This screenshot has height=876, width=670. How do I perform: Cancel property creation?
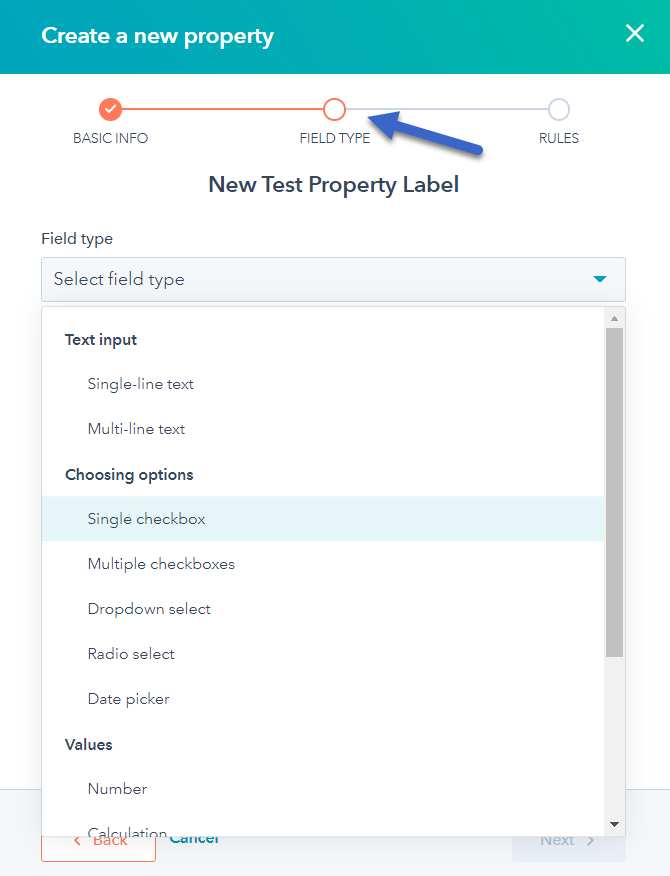coord(194,837)
